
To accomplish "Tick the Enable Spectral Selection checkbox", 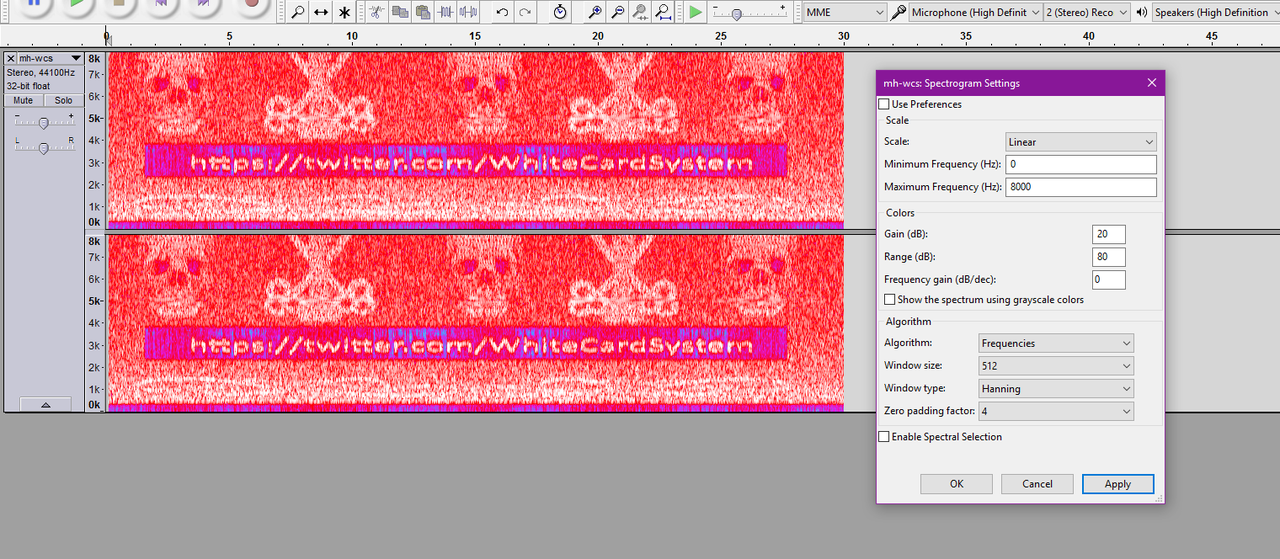I will click(884, 436).
